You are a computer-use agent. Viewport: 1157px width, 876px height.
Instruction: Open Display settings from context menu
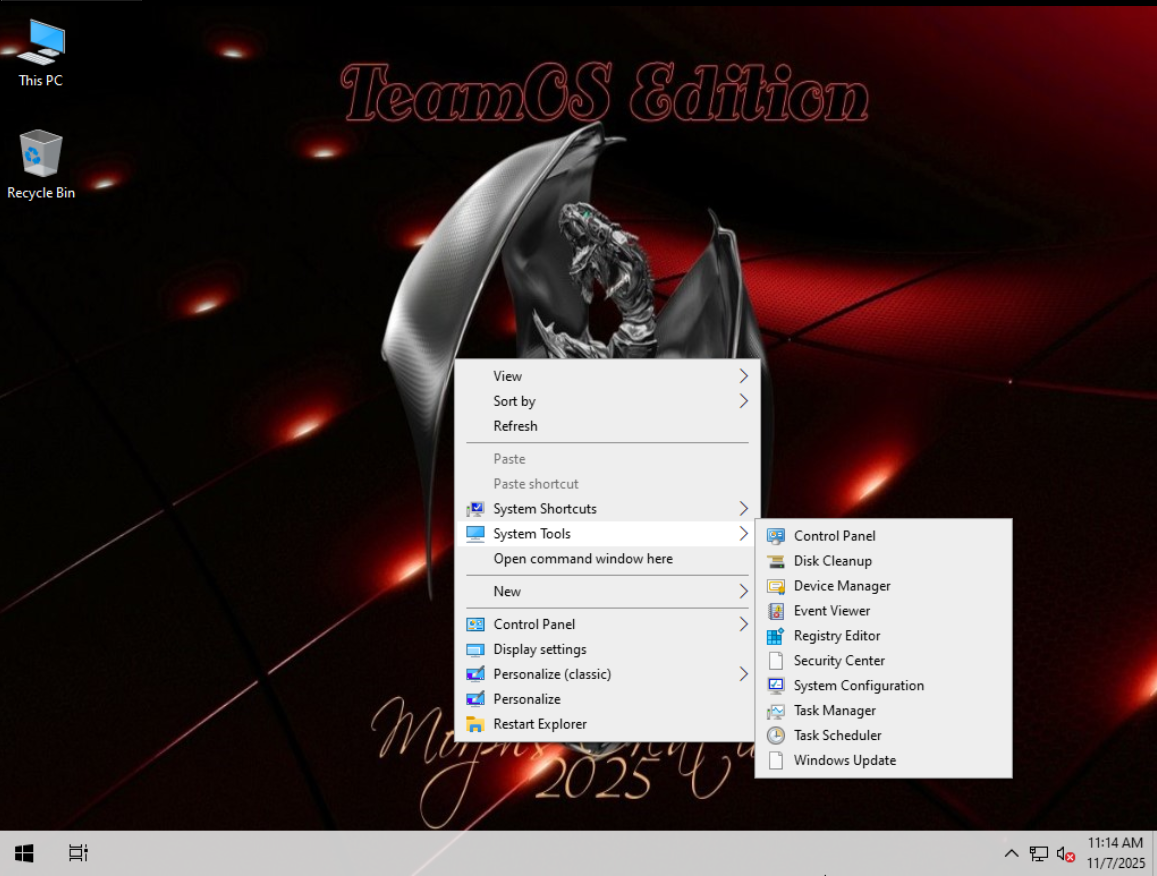point(539,649)
